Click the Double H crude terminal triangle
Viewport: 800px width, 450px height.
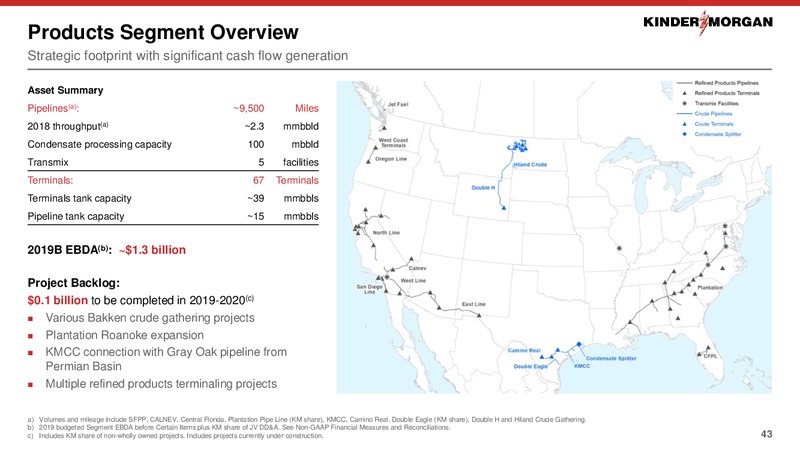[504, 208]
